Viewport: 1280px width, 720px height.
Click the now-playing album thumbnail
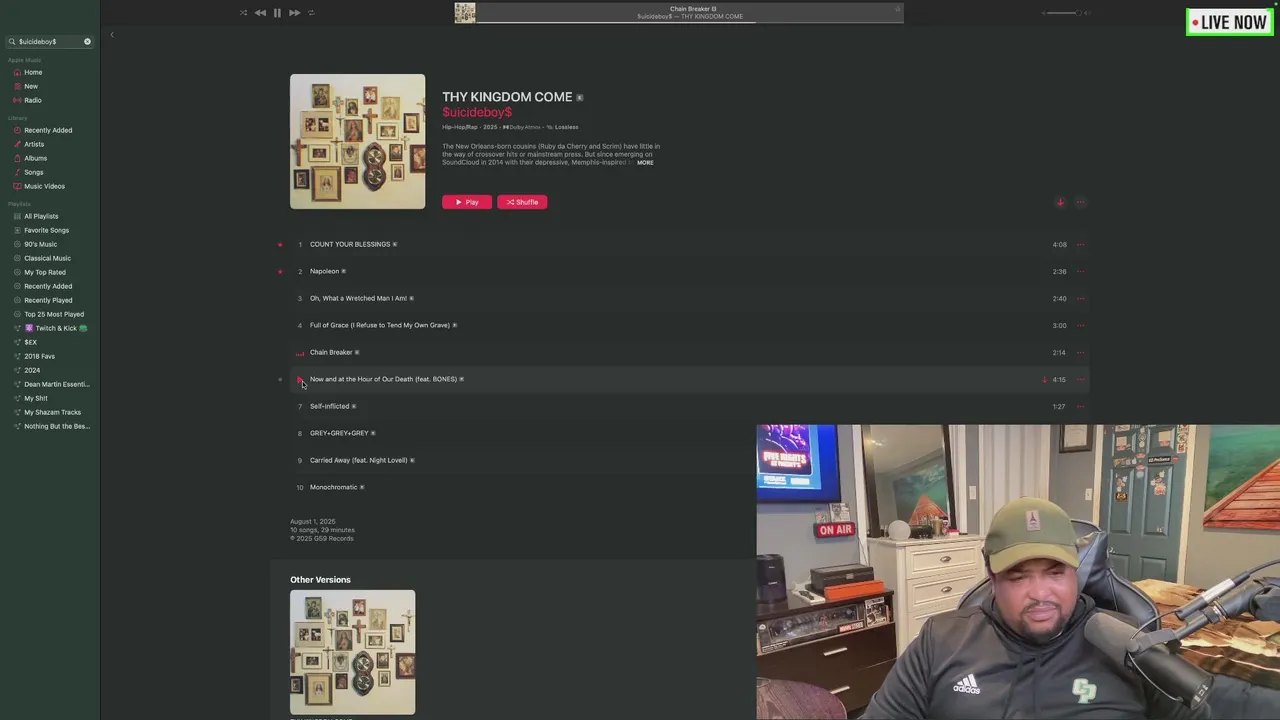tap(465, 12)
